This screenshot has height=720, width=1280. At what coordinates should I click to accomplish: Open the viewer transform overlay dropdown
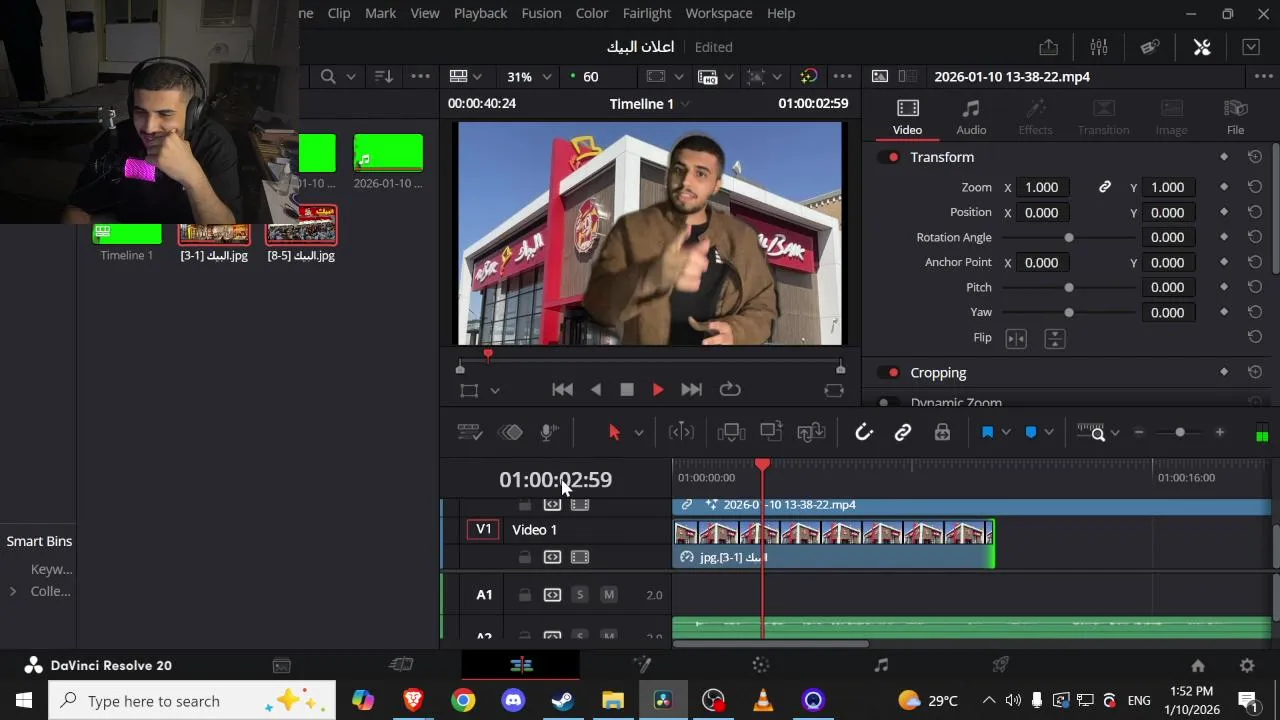(494, 390)
